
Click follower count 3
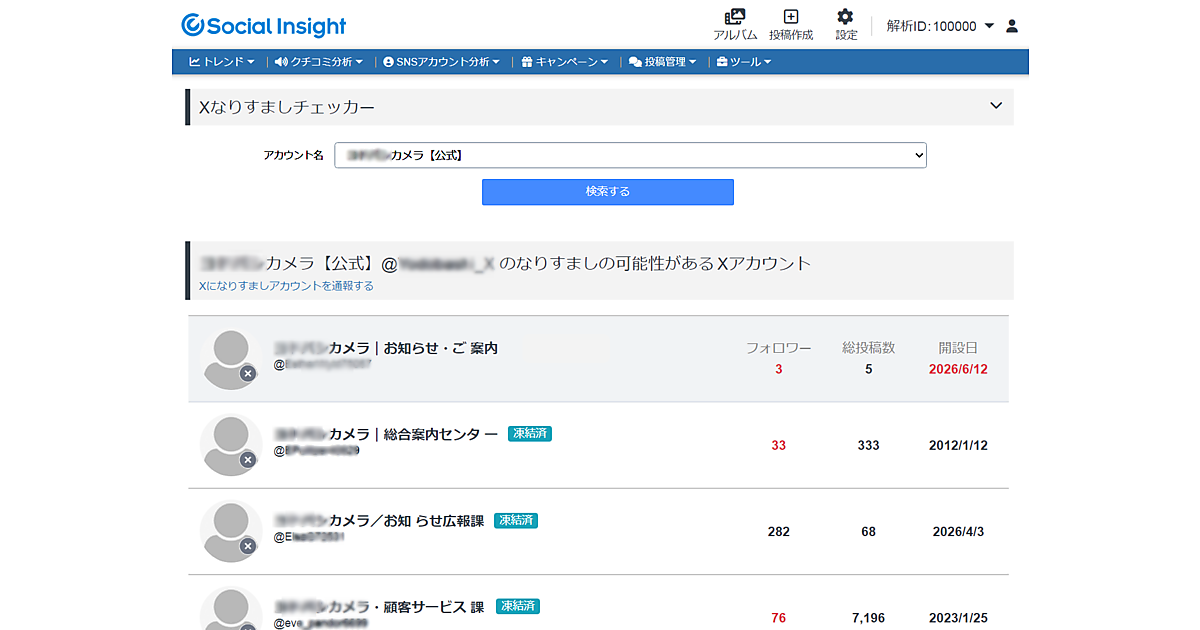coord(778,369)
